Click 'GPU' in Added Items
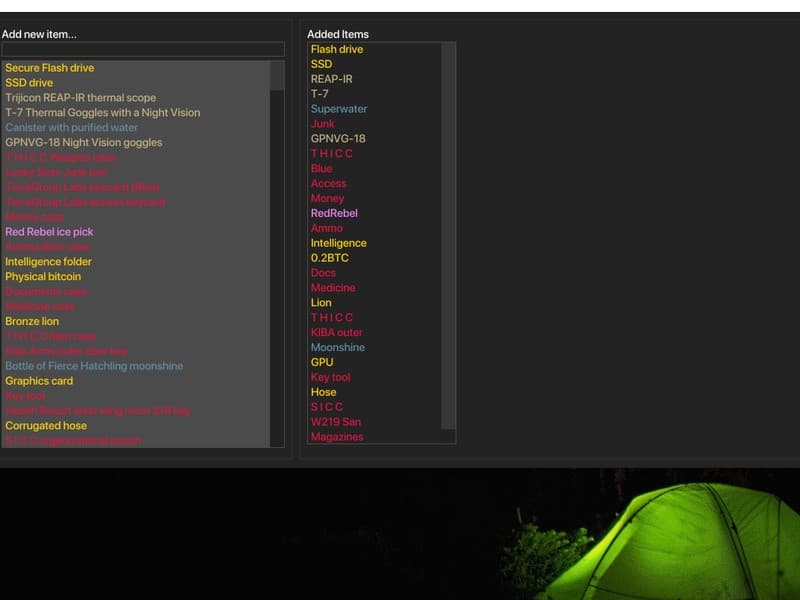Screen dimensions: 800x600 click(322, 362)
